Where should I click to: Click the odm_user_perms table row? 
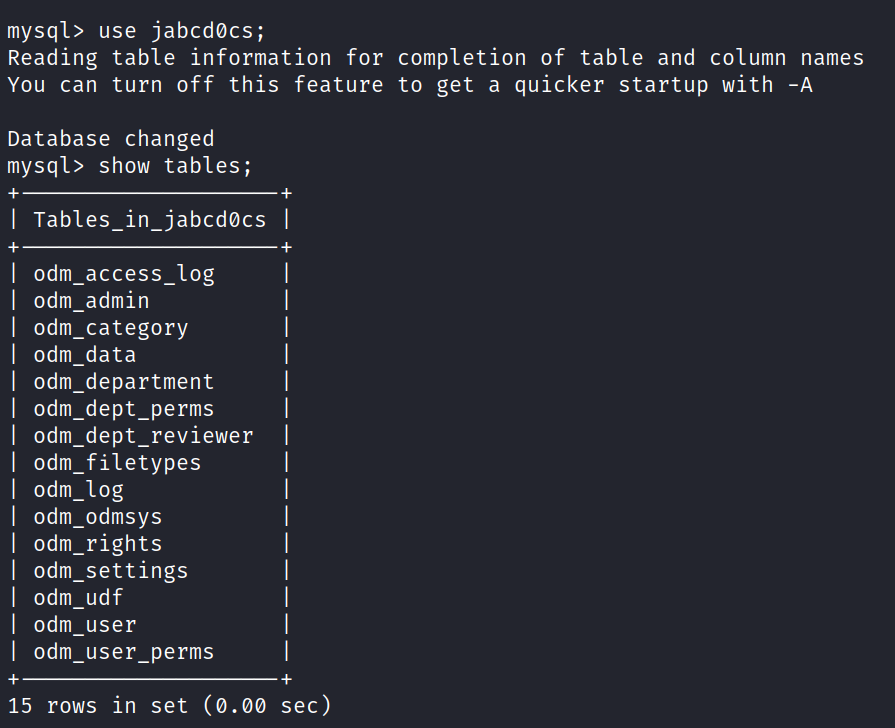(124, 652)
